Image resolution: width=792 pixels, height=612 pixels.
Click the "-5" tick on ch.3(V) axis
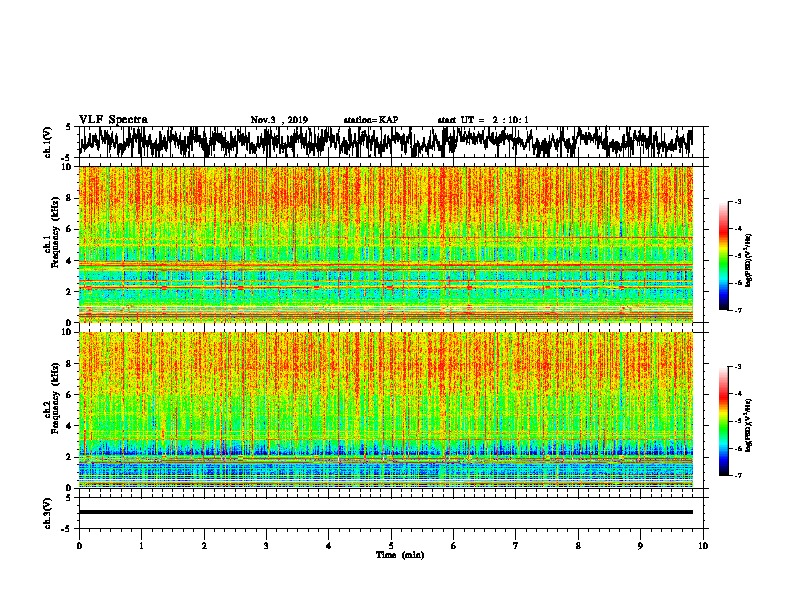pos(68,529)
